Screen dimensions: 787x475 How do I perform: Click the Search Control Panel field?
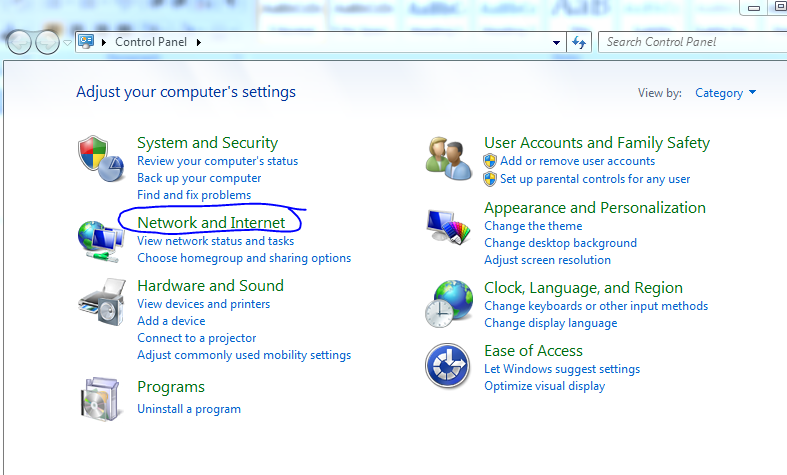[694, 42]
